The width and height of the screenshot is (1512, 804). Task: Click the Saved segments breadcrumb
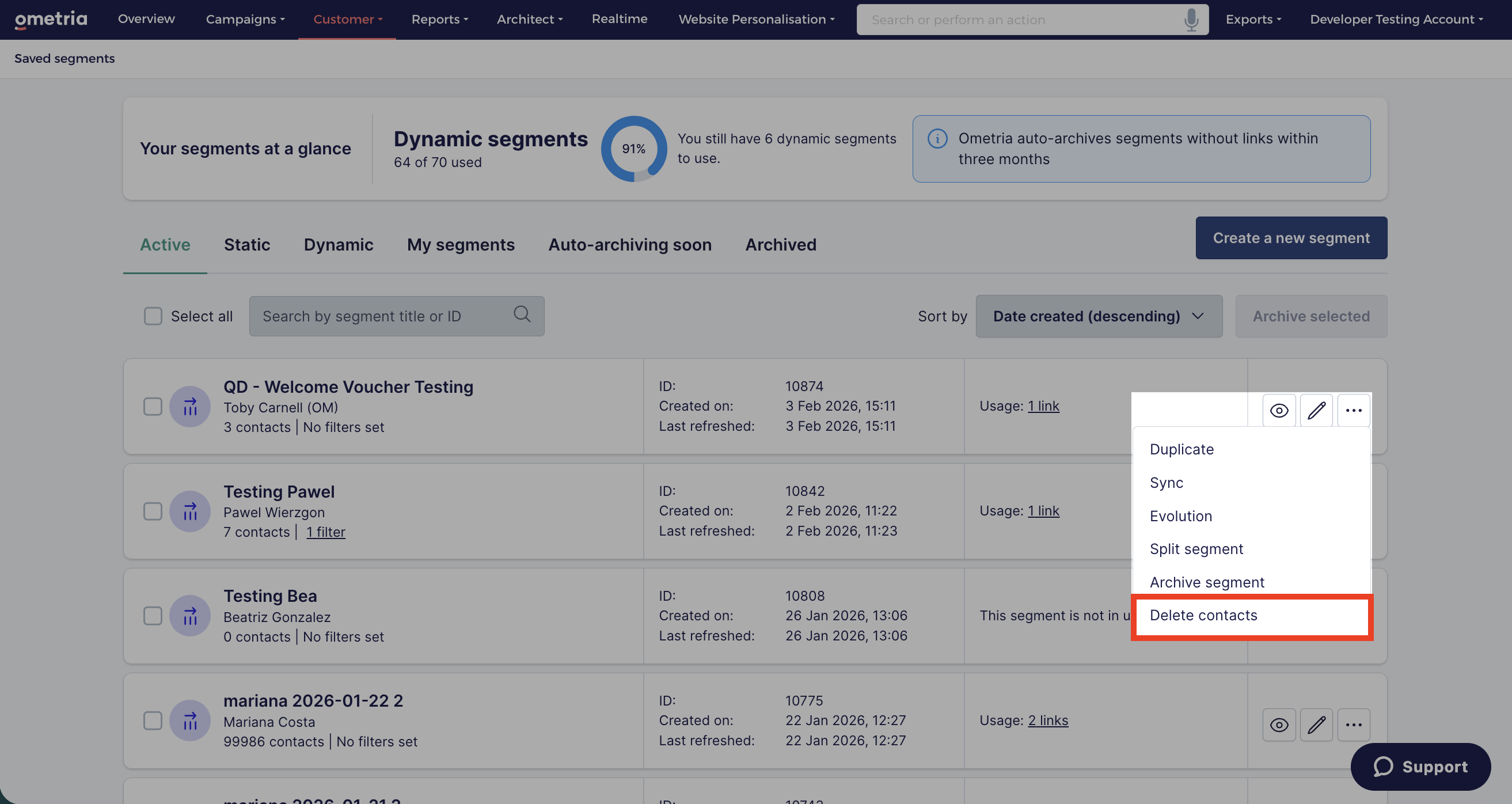64,58
